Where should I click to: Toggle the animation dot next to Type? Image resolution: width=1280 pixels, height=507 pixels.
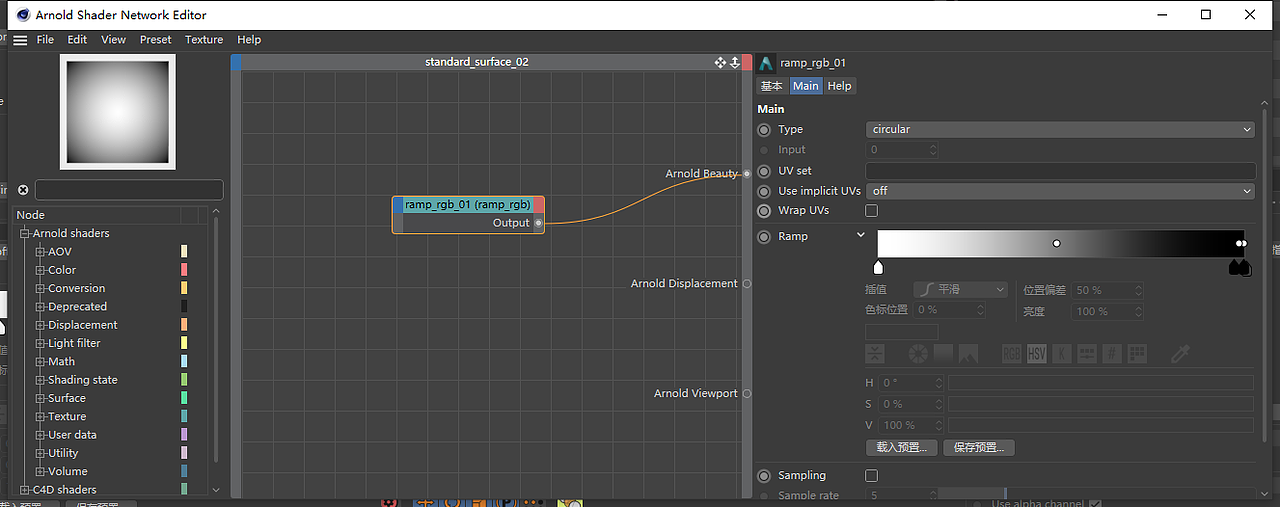click(x=764, y=130)
